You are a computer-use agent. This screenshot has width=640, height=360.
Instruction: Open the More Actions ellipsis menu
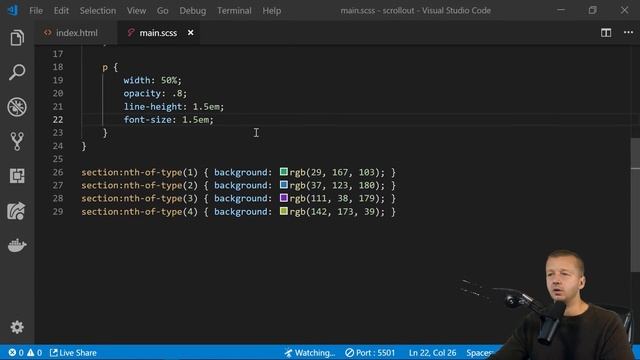click(628, 33)
